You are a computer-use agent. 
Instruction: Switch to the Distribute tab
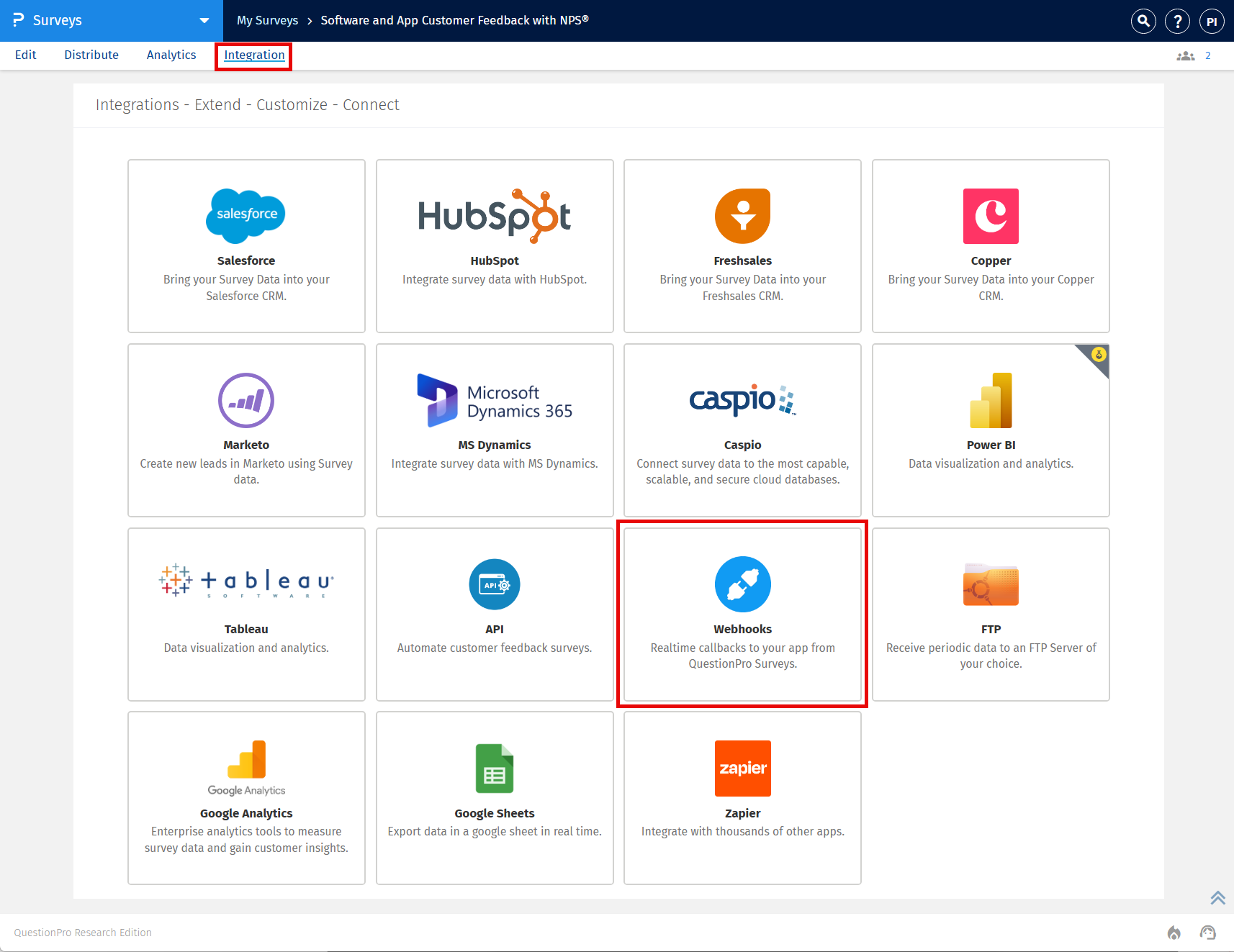[x=91, y=55]
